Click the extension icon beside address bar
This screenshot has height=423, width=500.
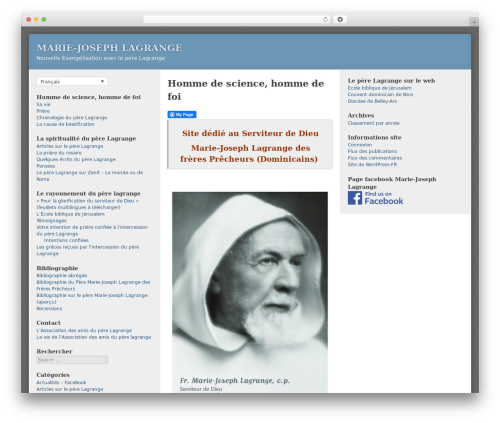pos(340,19)
